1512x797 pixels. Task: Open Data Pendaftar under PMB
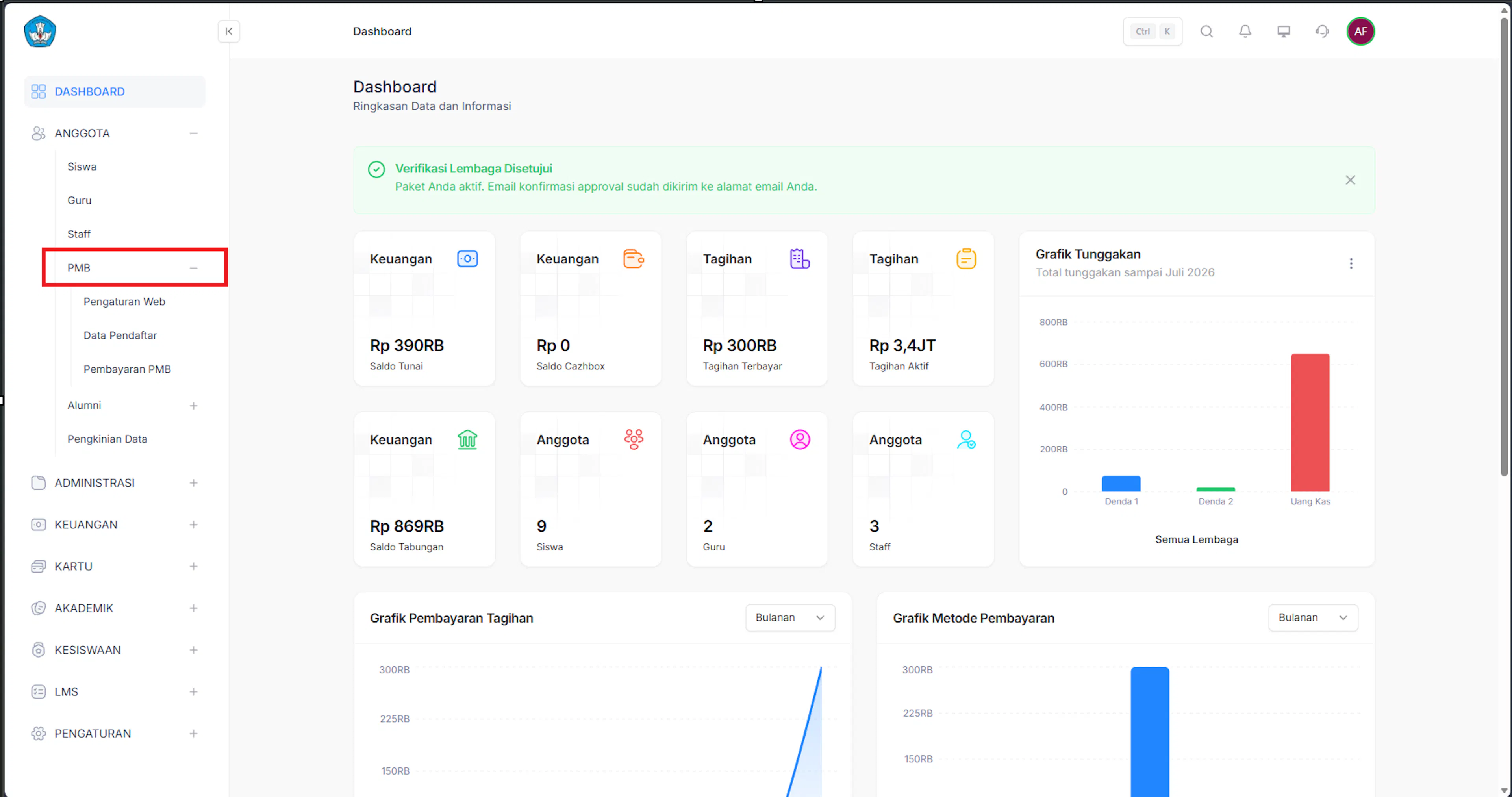120,335
